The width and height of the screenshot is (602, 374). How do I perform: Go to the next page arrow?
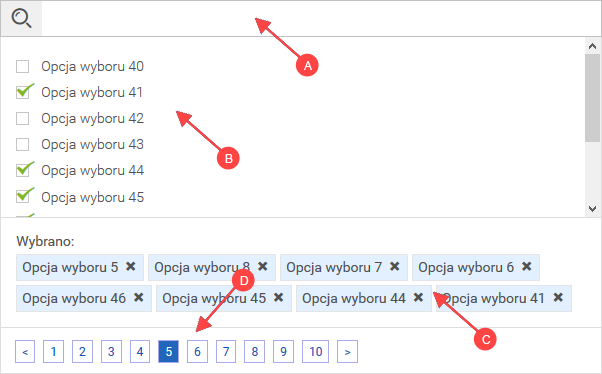click(x=347, y=351)
